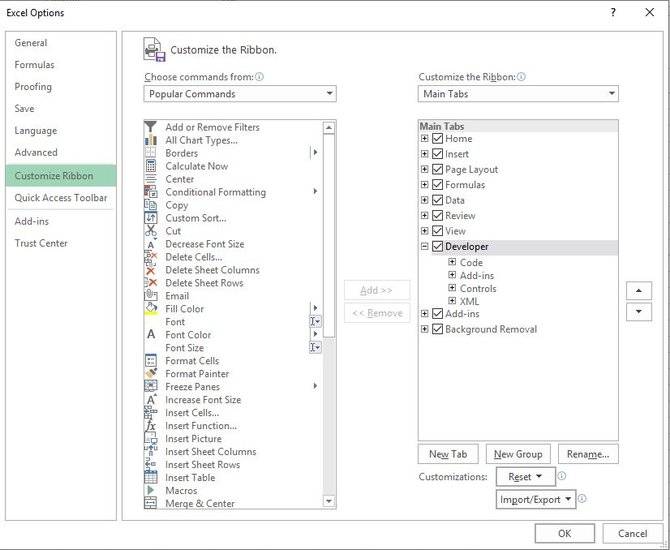Uncheck the Home tab checkbox
This screenshot has height=550, width=670.
(437, 138)
